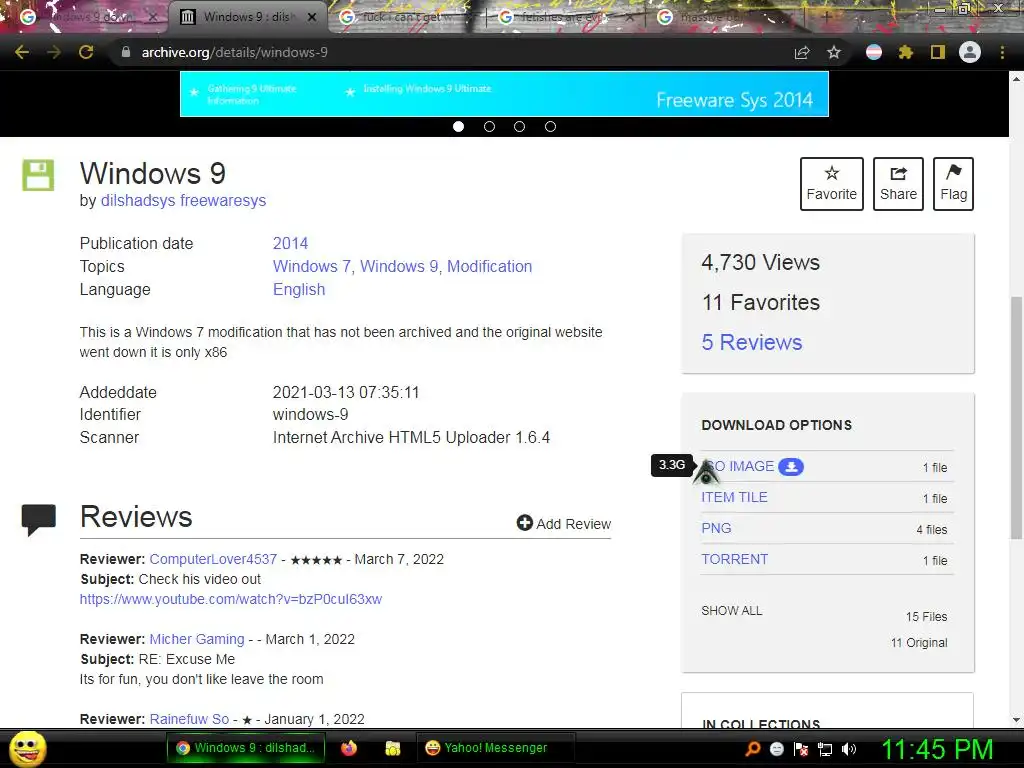Click the ISO IMAGE download icon
Screen dimensions: 1024x768
791,467
